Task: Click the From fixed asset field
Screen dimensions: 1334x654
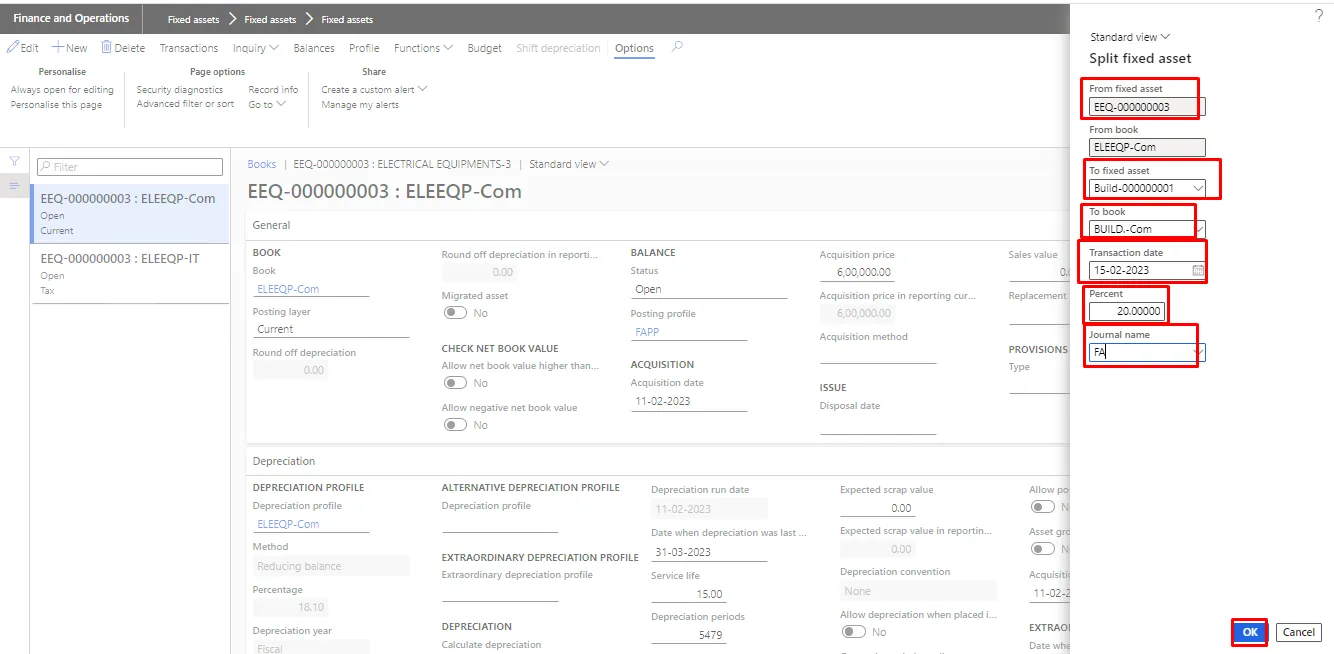Action: pos(1147,106)
